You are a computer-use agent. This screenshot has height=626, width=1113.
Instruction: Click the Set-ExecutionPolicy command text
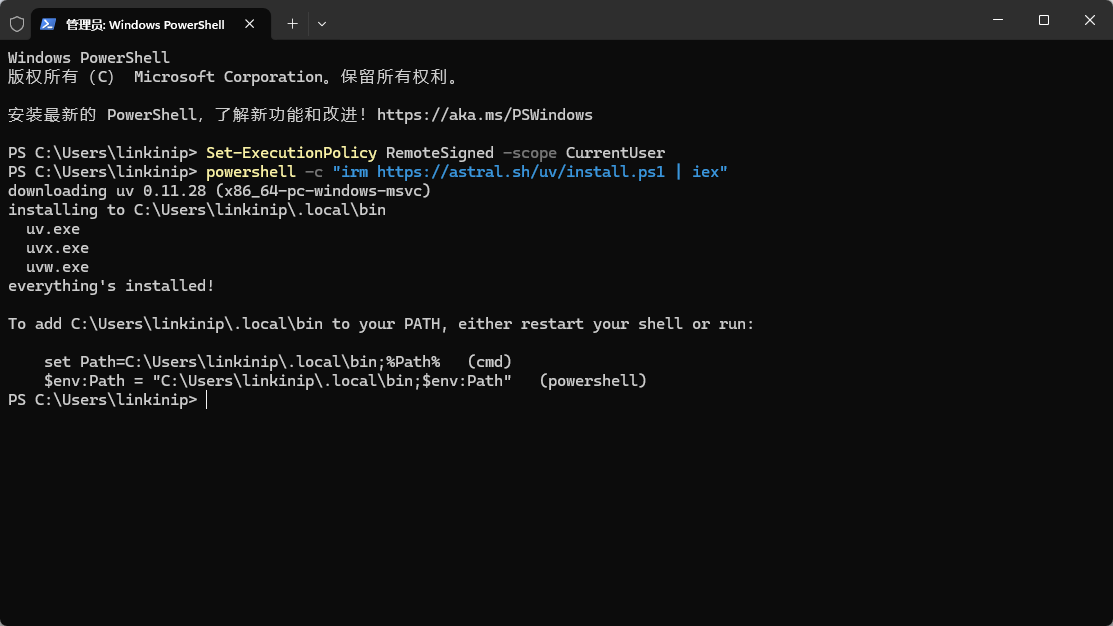coord(291,153)
